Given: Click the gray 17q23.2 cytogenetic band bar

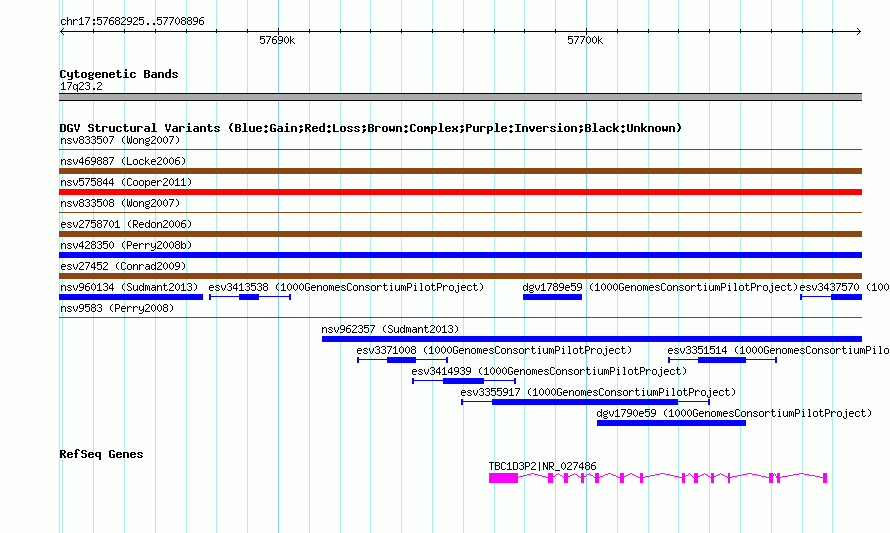Looking at the screenshot, I should tap(460, 97).
